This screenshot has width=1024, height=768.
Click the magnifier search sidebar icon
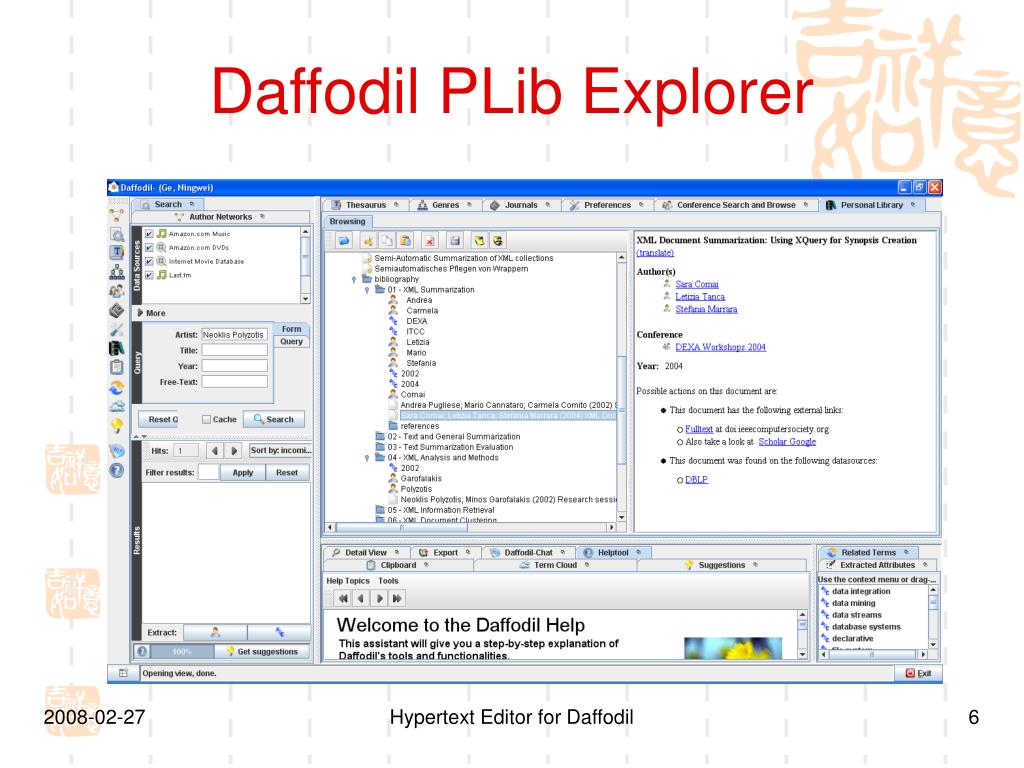[117, 234]
